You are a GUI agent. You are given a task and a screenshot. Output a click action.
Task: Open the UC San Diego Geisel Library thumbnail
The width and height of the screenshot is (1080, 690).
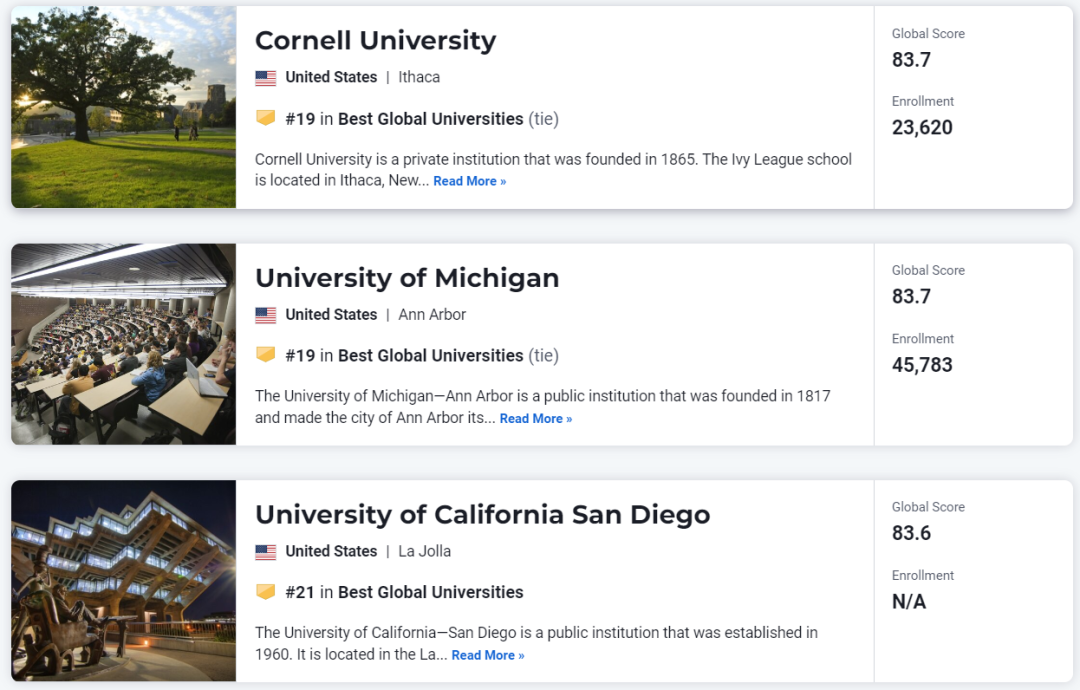(x=123, y=581)
